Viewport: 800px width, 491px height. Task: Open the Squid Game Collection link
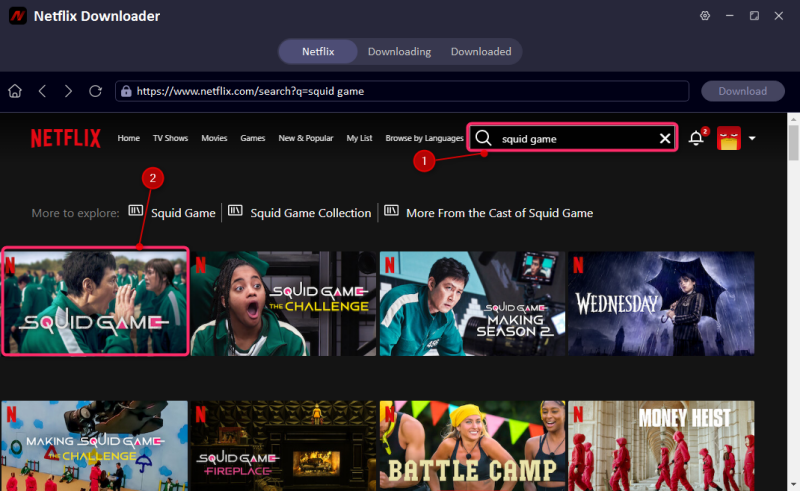coord(310,213)
